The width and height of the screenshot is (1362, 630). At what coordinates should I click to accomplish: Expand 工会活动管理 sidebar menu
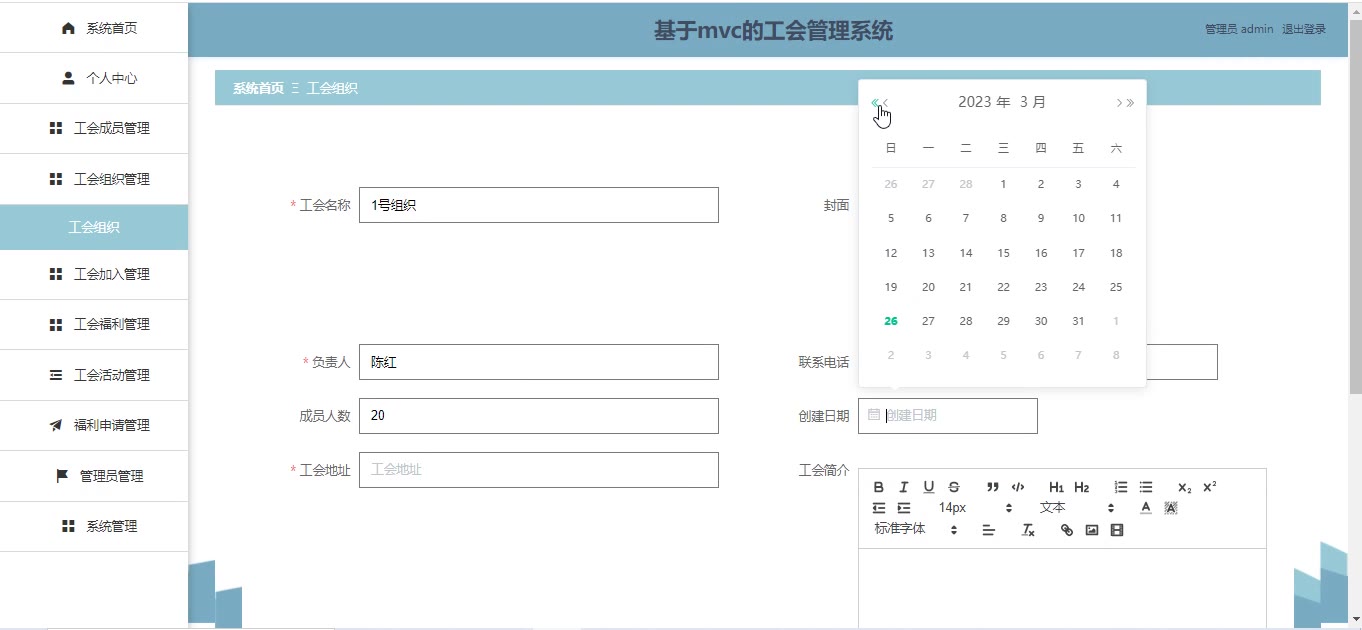pos(94,375)
